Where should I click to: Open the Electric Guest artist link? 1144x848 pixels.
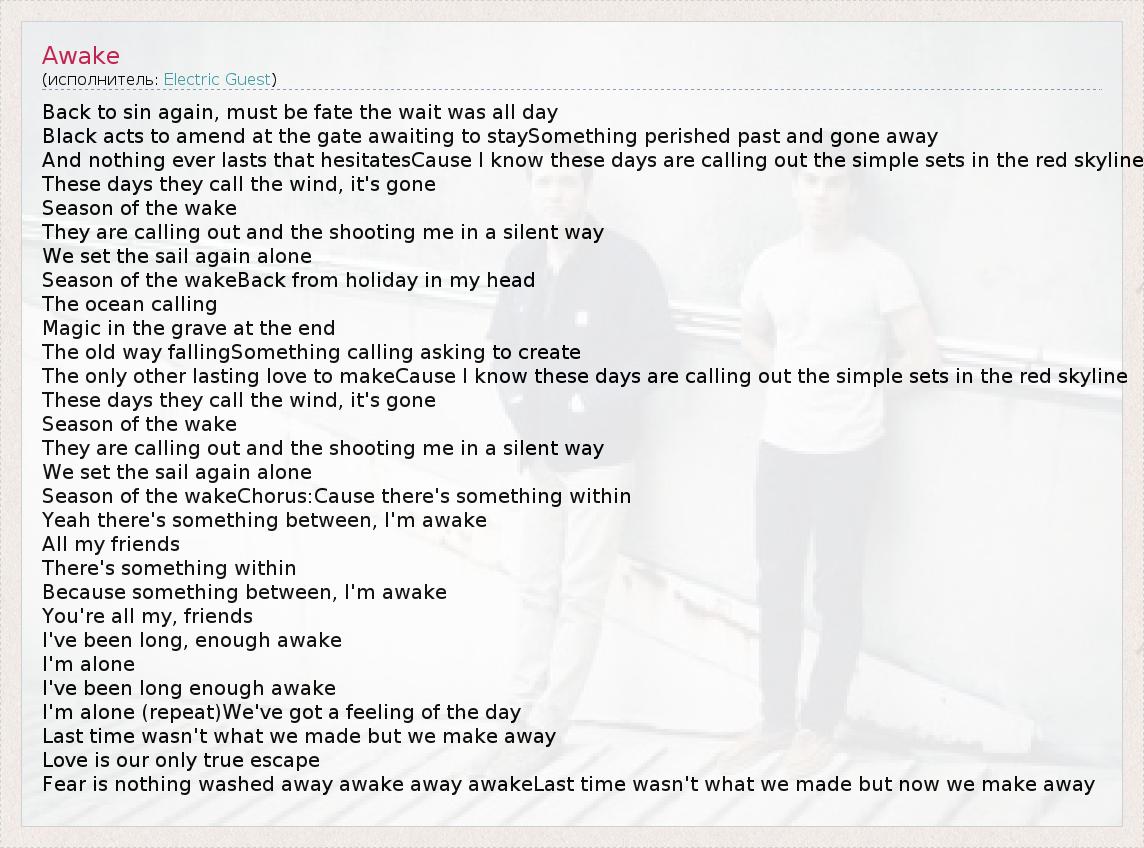tap(217, 79)
